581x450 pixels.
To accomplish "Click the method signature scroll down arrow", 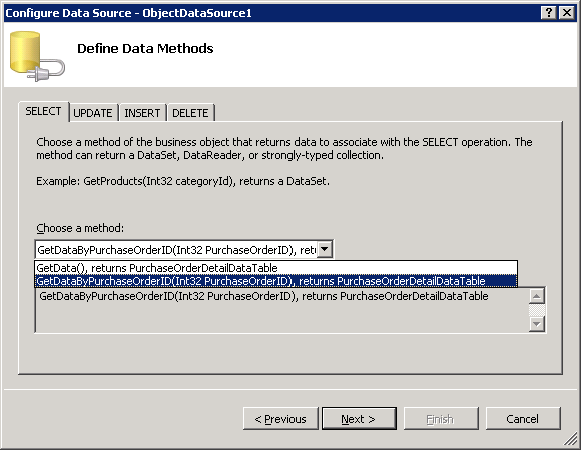I will pos(537,324).
